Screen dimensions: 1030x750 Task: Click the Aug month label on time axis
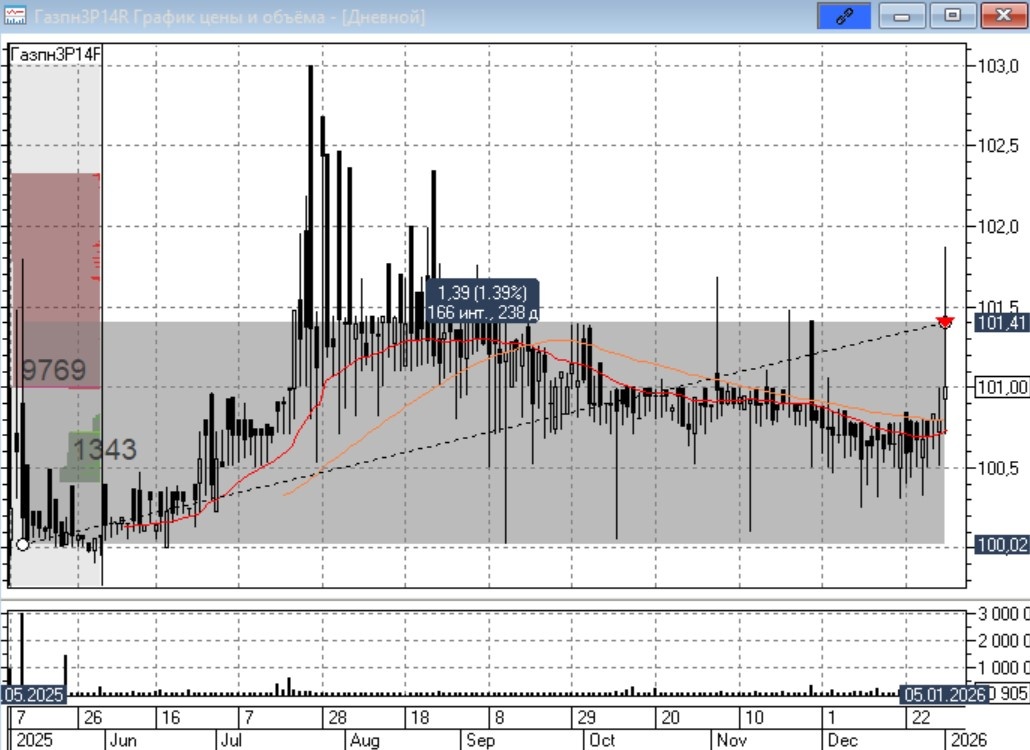365,740
